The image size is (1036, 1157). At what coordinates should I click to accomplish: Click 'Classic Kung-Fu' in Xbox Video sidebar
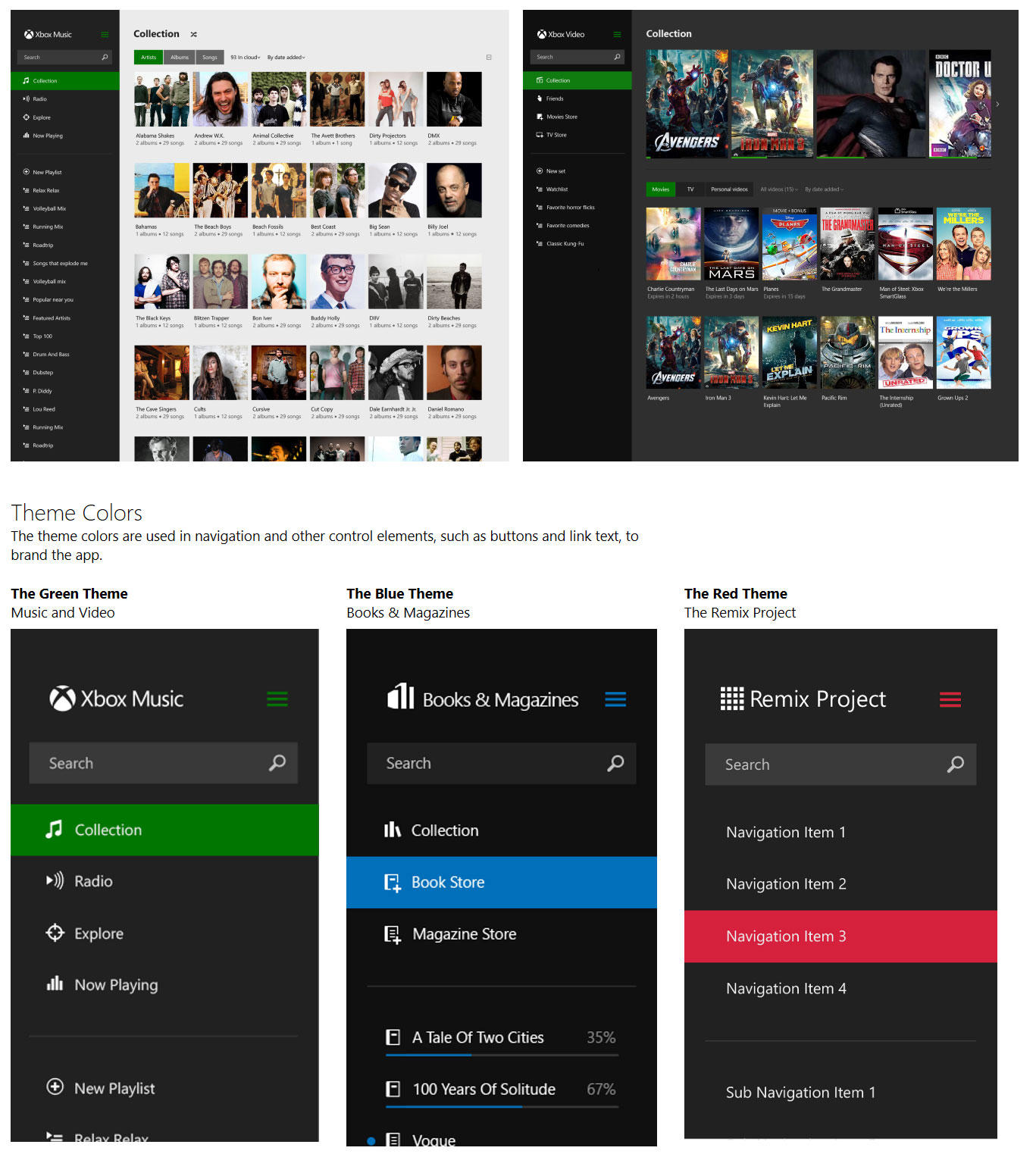click(x=565, y=244)
